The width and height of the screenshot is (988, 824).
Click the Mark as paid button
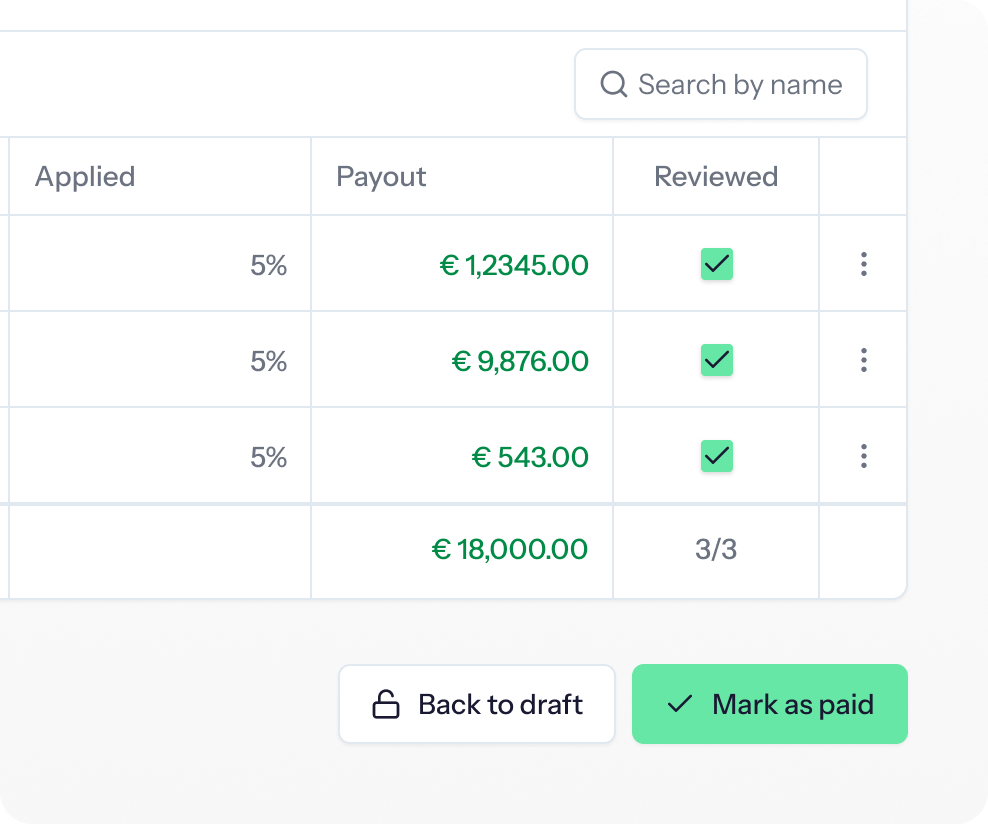coord(769,704)
